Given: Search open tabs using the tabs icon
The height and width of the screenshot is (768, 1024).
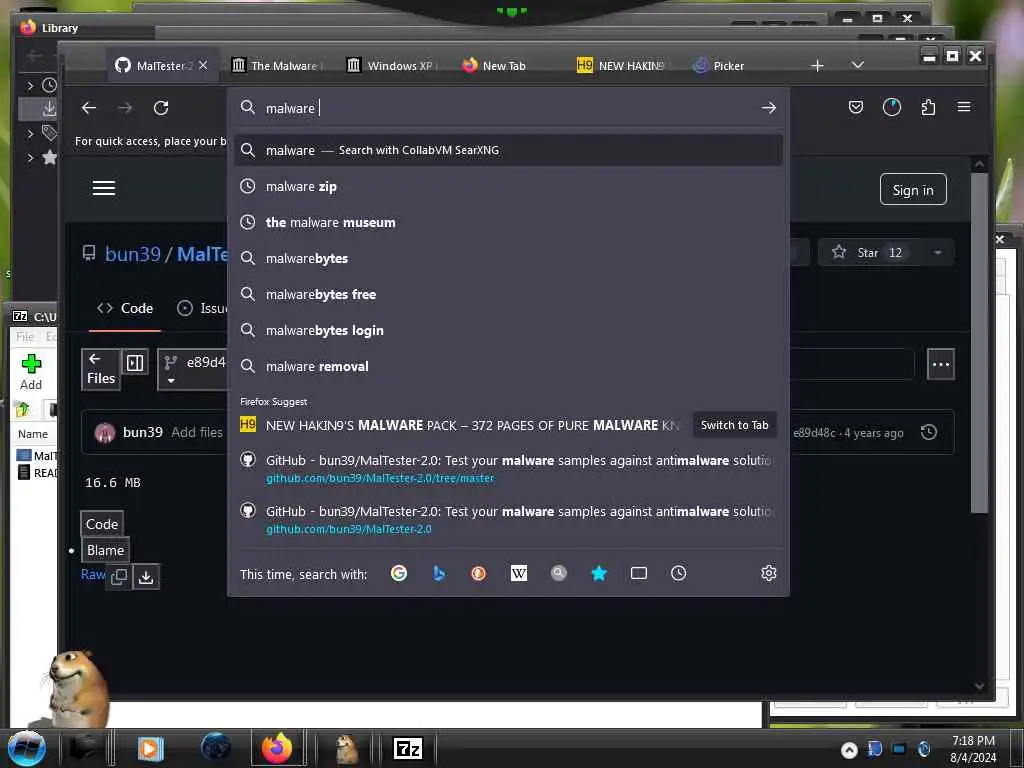Looking at the screenshot, I should (x=639, y=573).
